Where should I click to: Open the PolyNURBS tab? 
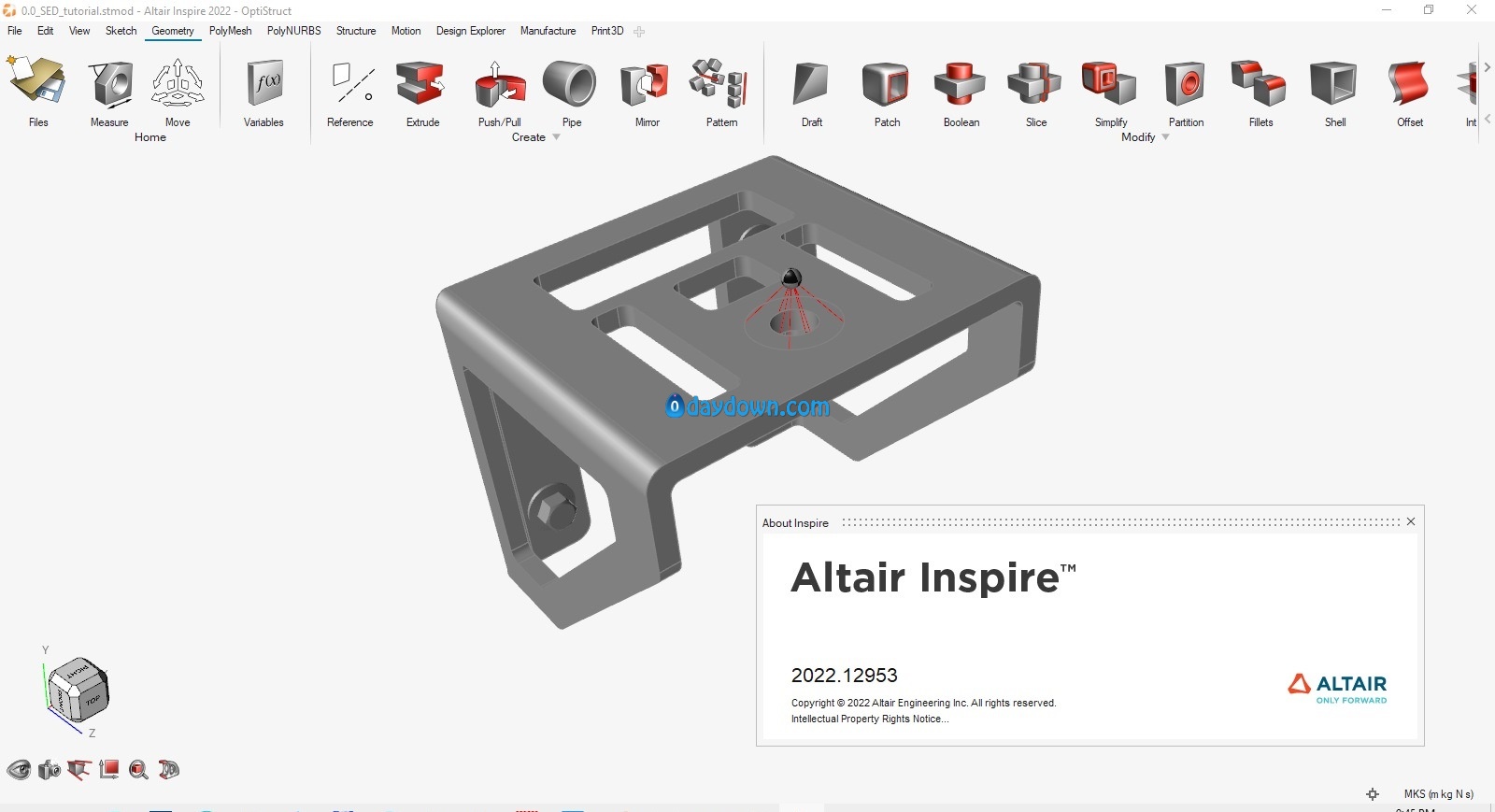coord(293,31)
